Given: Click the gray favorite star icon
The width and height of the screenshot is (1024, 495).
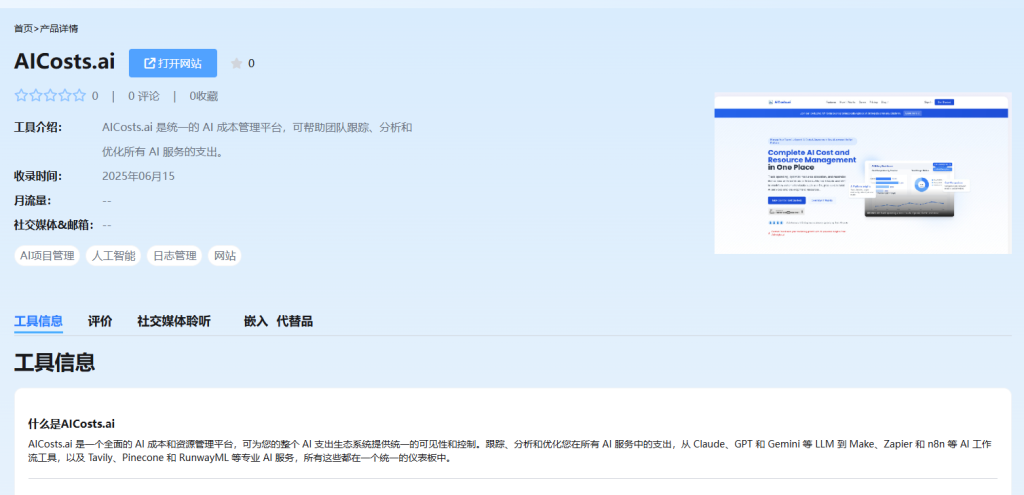Looking at the screenshot, I should point(236,63).
